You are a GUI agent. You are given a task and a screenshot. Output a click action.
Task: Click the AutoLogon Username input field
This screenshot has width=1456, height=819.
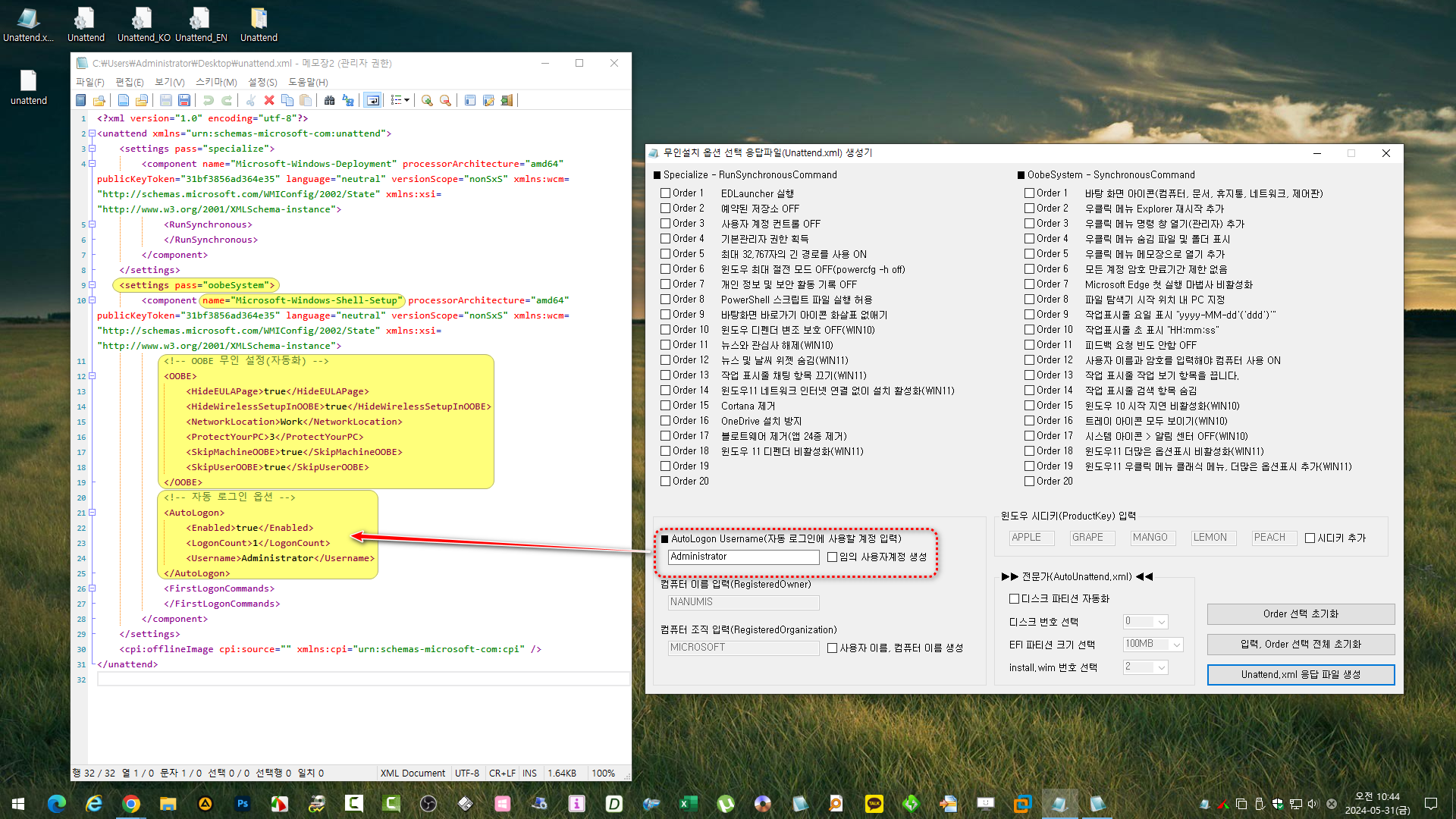pos(743,557)
